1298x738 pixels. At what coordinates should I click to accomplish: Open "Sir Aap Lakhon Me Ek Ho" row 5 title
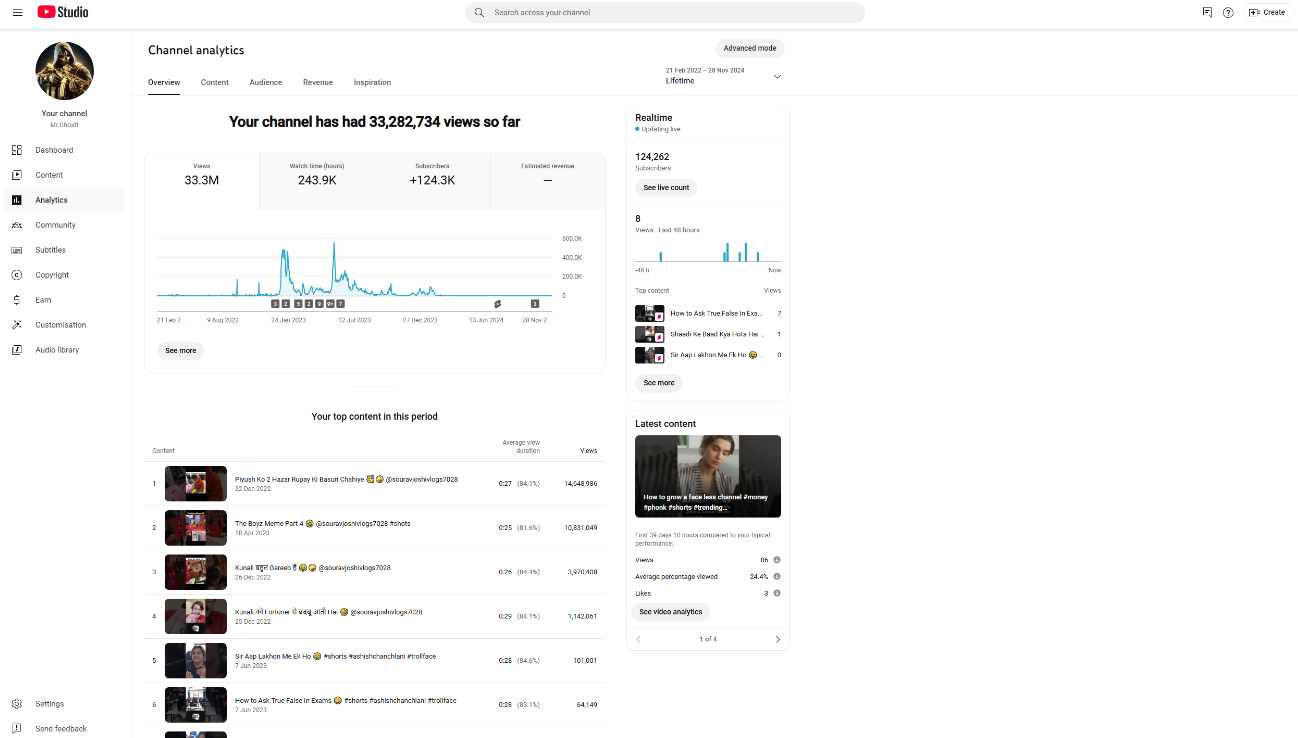pyautogui.click(x=335, y=656)
